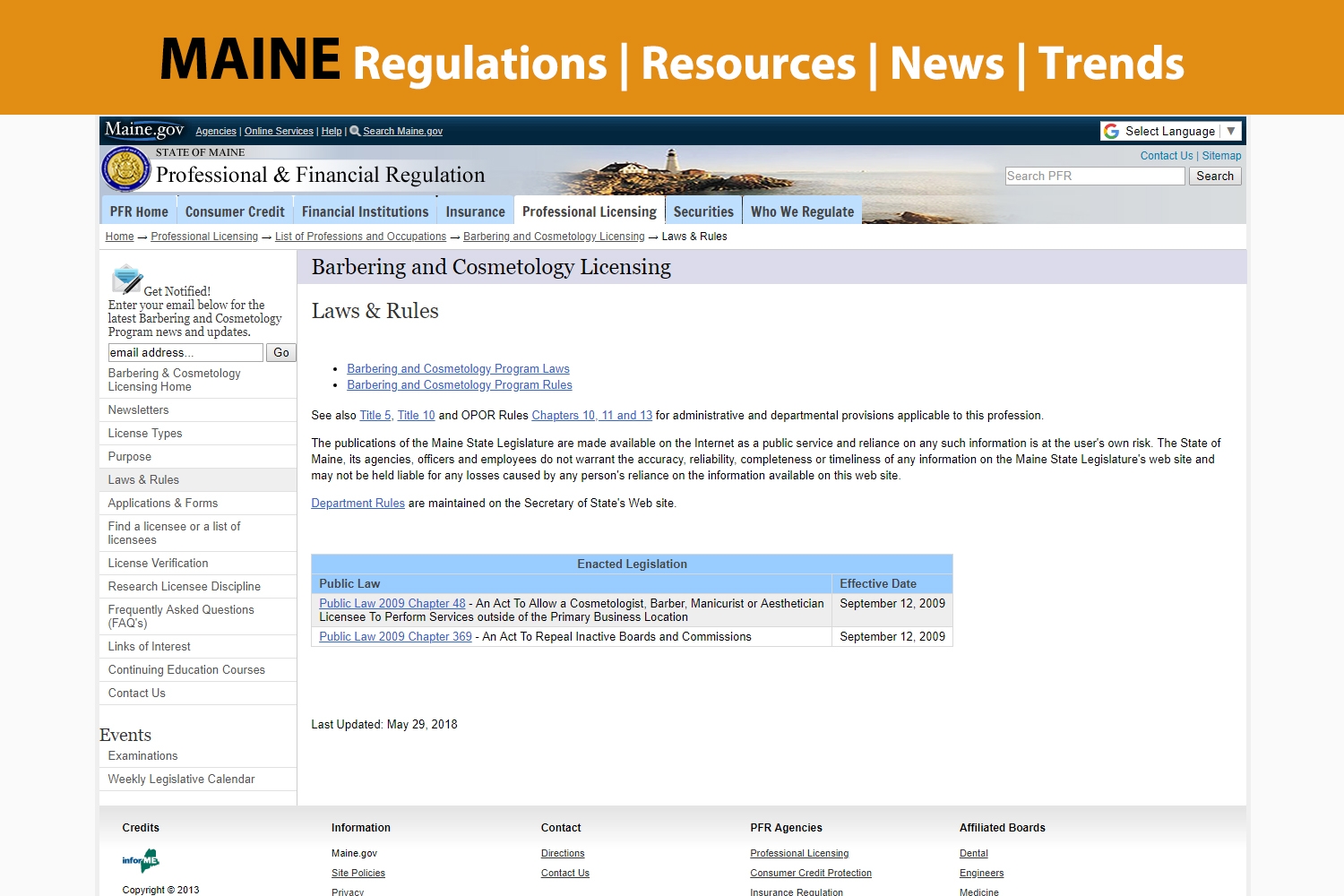This screenshot has width=1344, height=896.
Task: Click the Google icon in Select Language
Action: coord(1112,131)
